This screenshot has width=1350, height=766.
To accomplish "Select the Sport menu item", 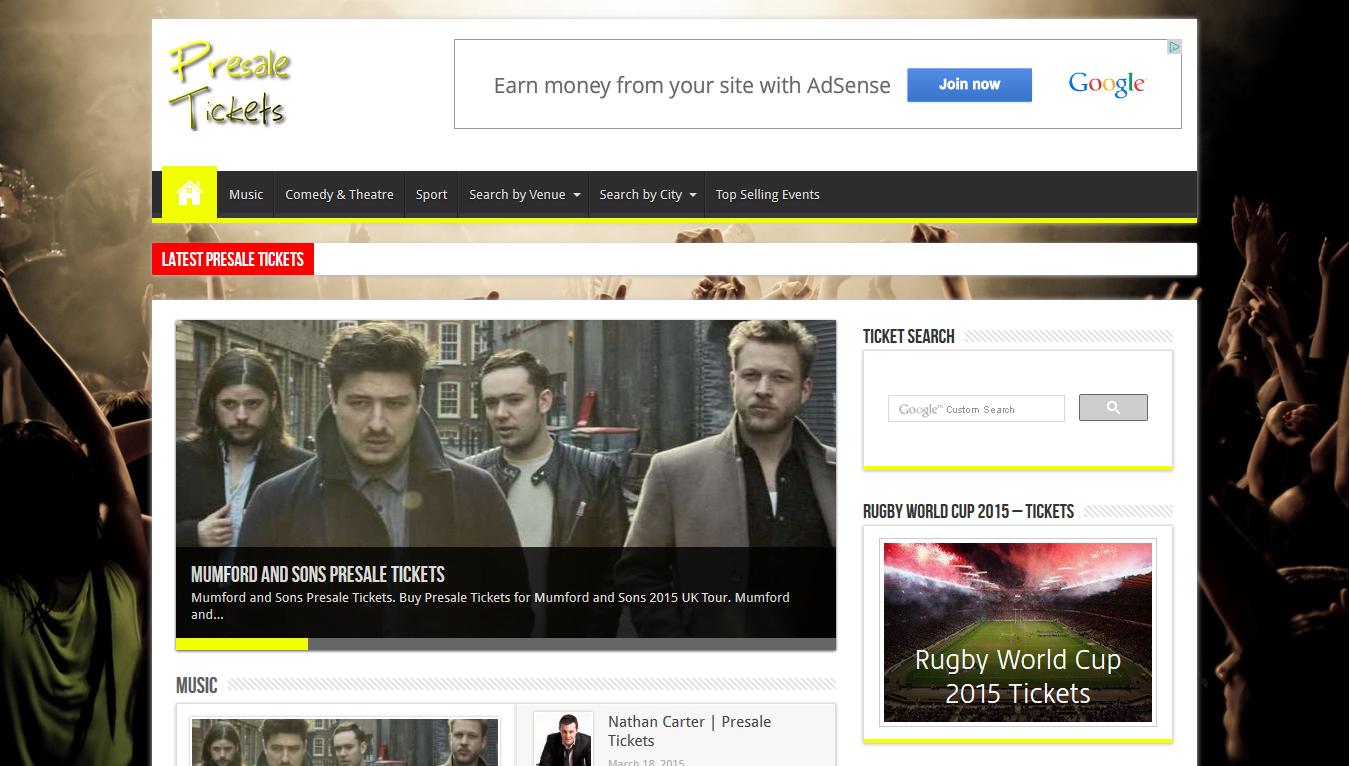I will (431, 195).
